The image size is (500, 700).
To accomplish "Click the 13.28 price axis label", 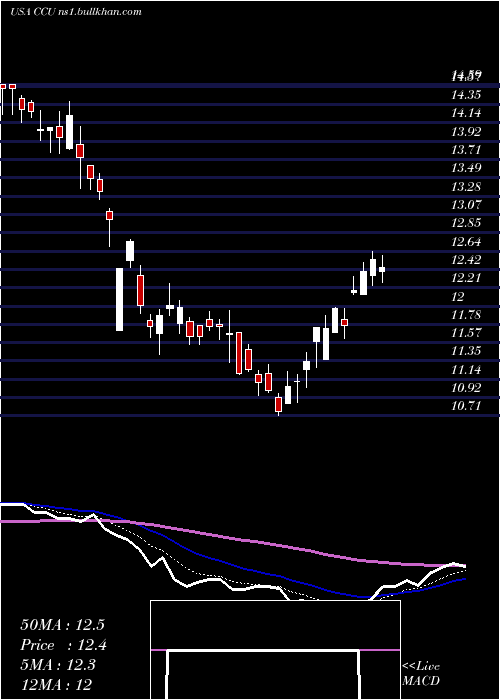I will [x=466, y=187].
